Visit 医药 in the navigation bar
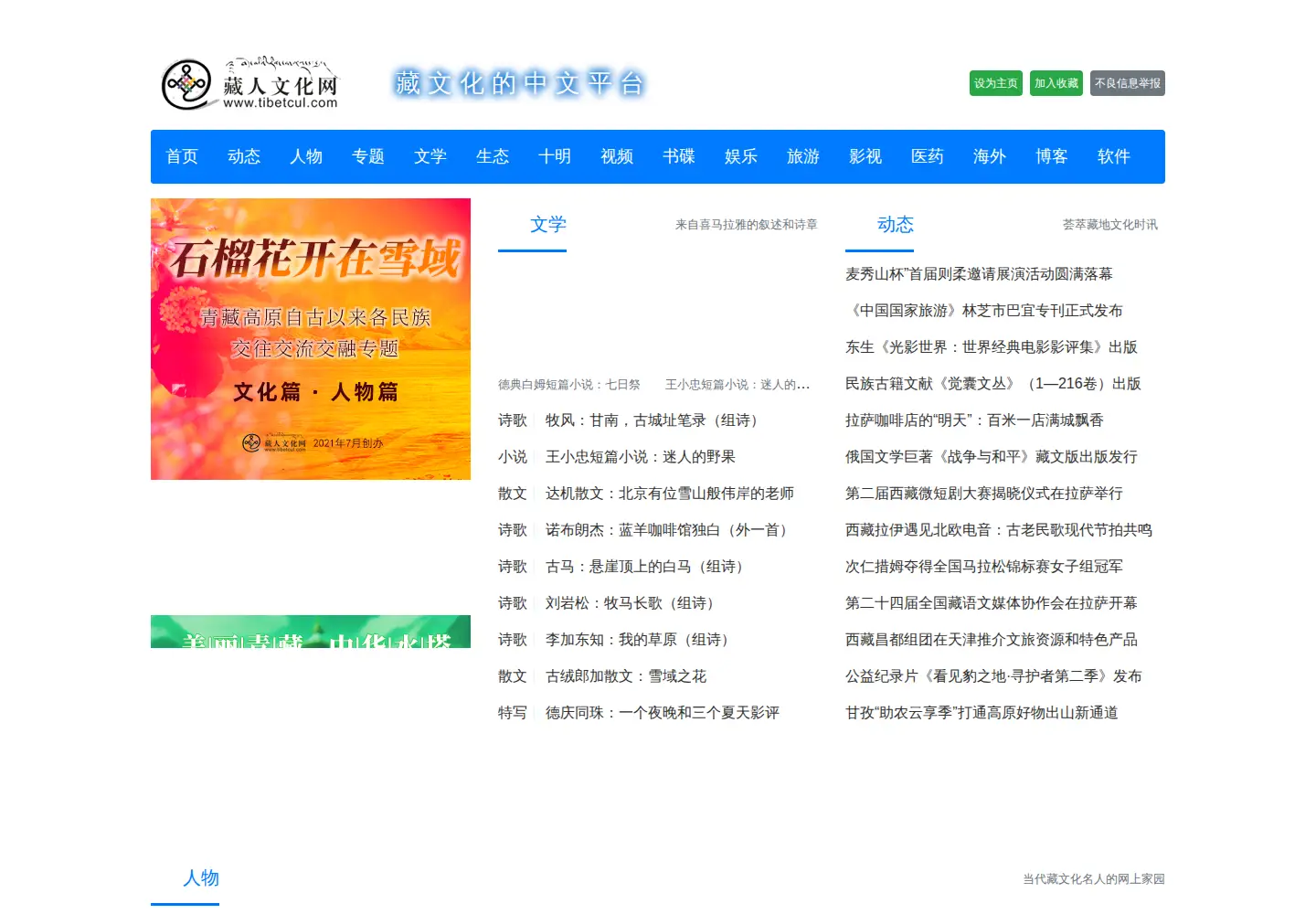The width and height of the screenshot is (1316, 914). (928, 156)
